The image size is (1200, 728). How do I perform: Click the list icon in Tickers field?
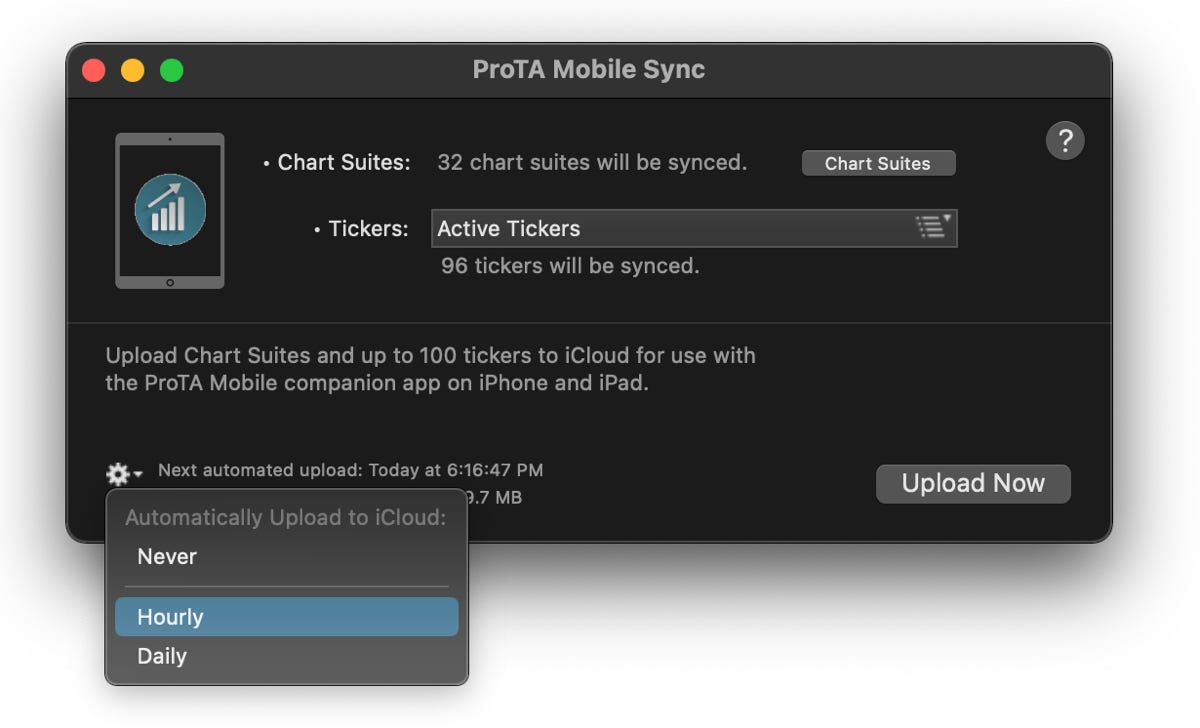[933, 227]
